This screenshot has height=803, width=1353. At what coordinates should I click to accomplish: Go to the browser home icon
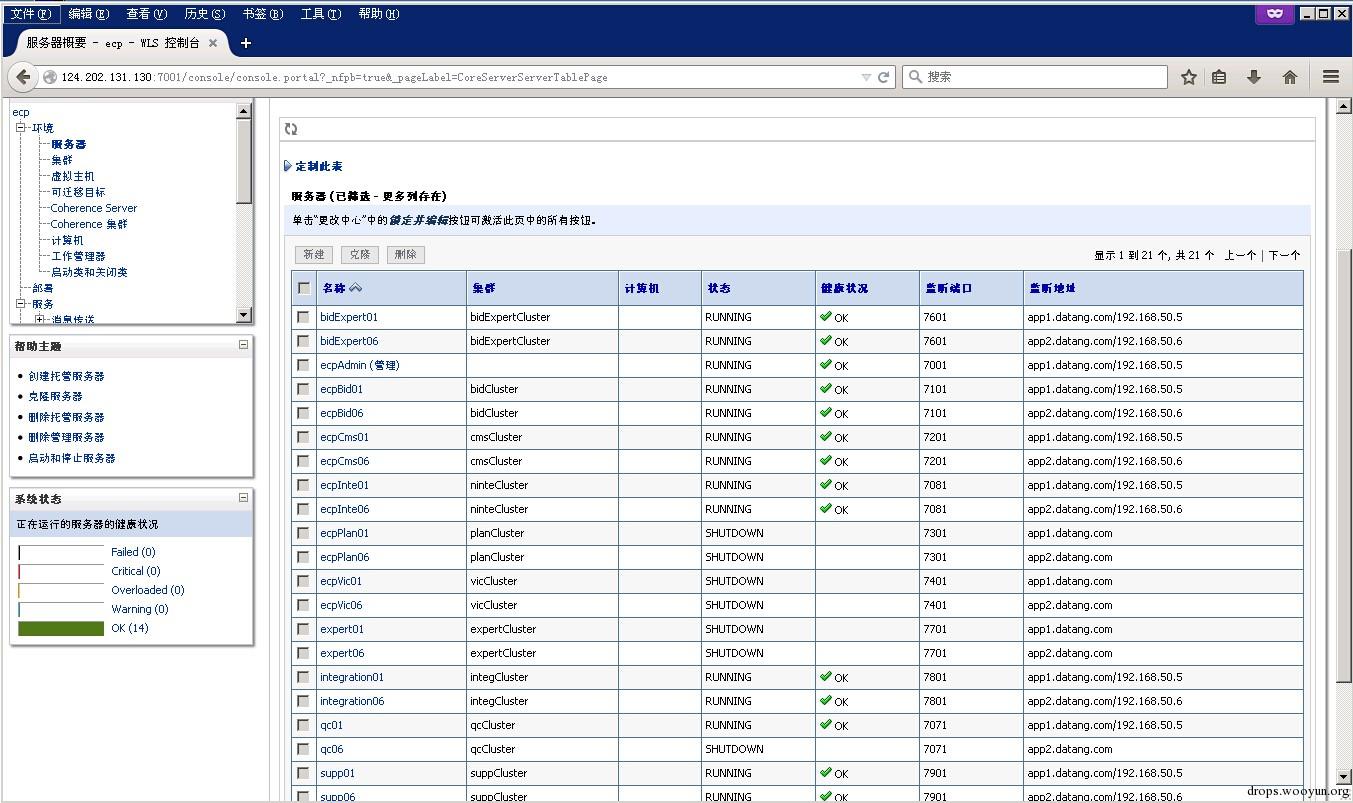coord(1290,77)
